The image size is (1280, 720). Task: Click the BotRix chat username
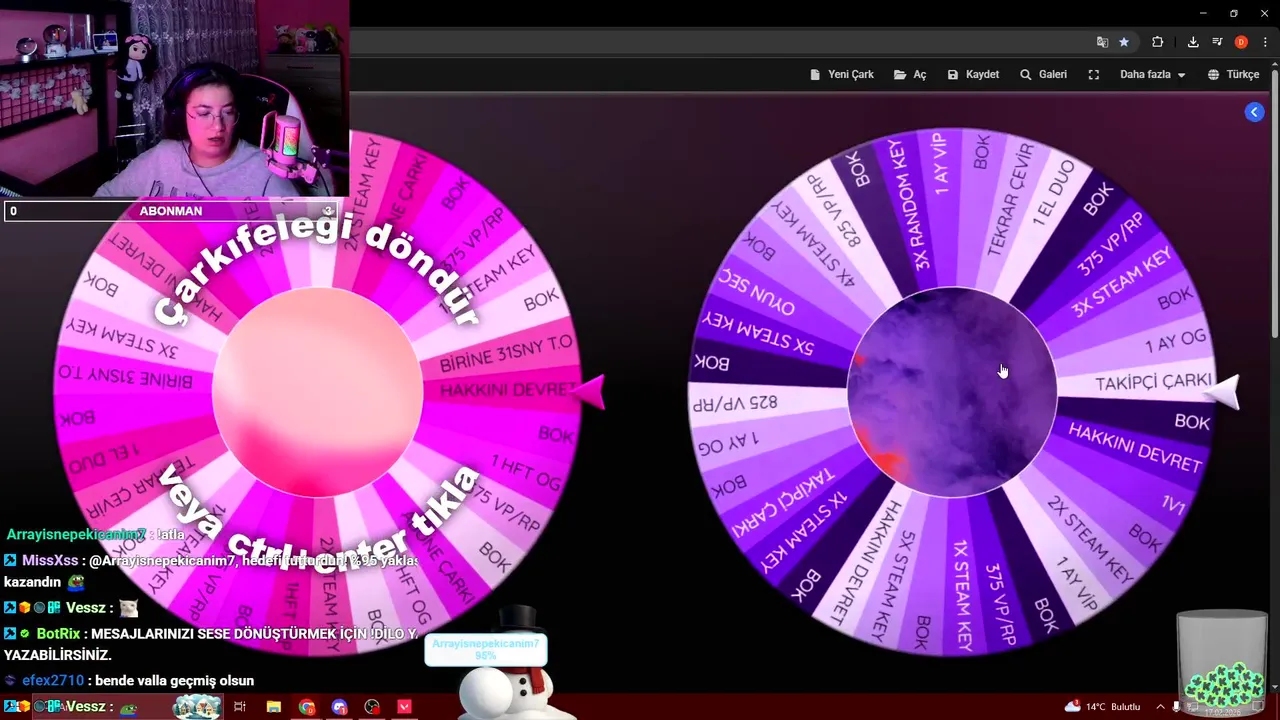(58, 634)
